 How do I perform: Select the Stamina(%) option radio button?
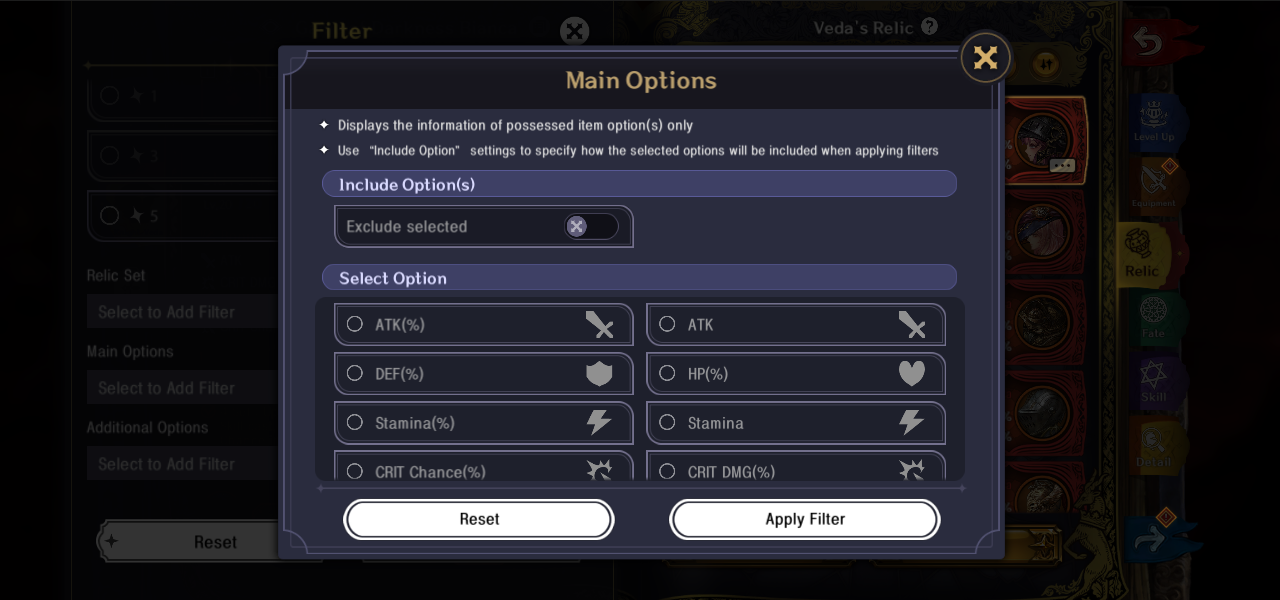click(x=355, y=423)
